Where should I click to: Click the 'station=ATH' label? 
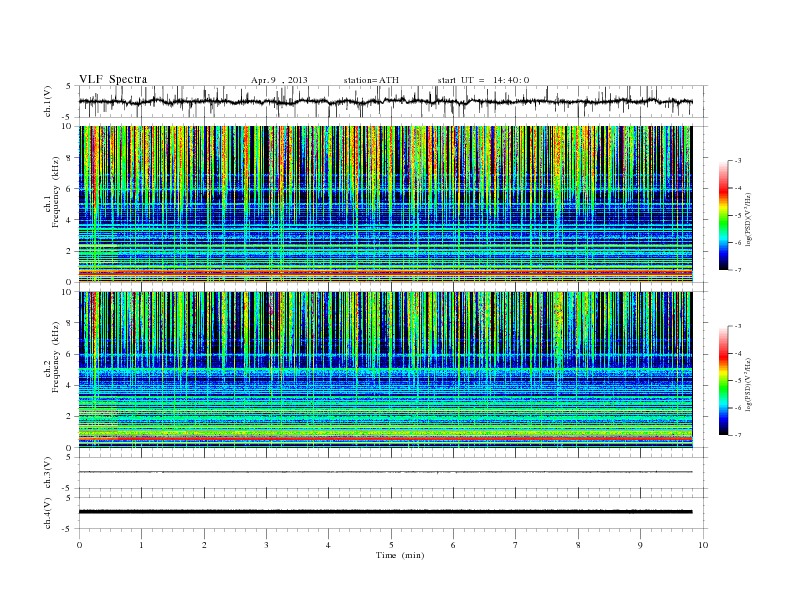coord(371,80)
